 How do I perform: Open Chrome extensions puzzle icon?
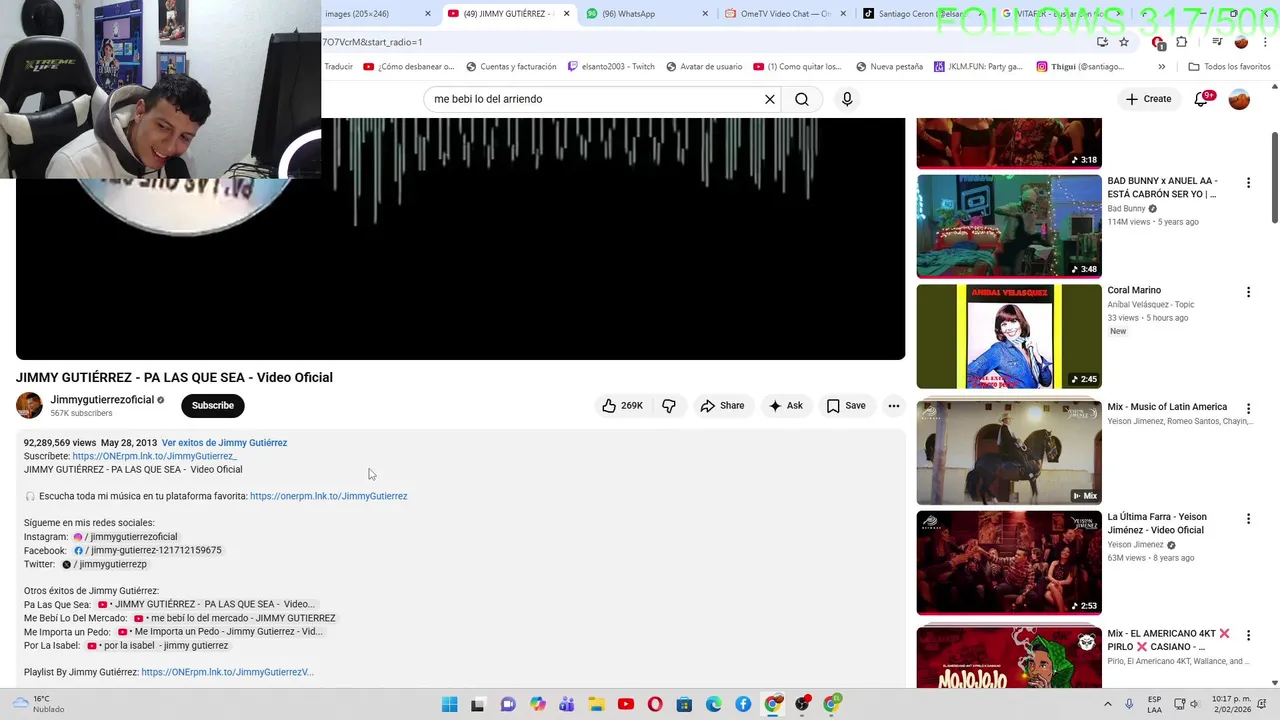pyautogui.click(x=1182, y=42)
